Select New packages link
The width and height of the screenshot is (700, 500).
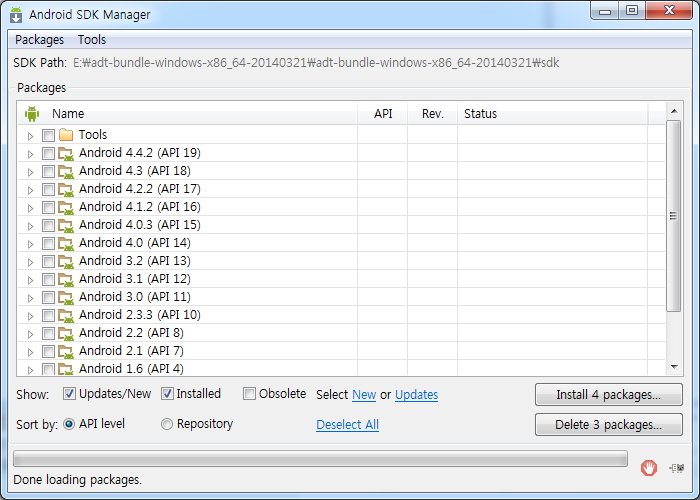pos(364,395)
